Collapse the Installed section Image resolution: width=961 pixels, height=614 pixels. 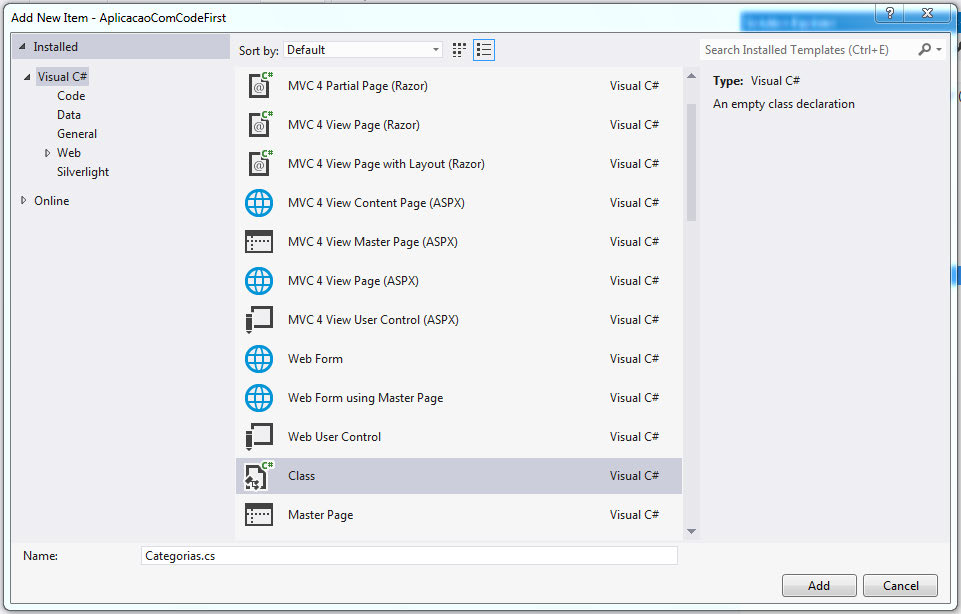pos(23,47)
